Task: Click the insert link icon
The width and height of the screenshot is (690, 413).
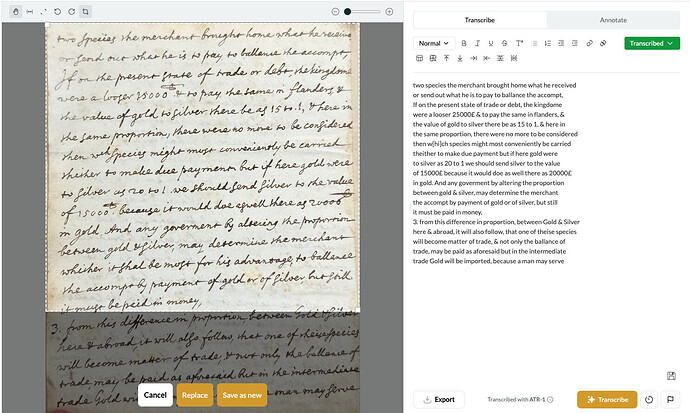Action: click(590, 43)
